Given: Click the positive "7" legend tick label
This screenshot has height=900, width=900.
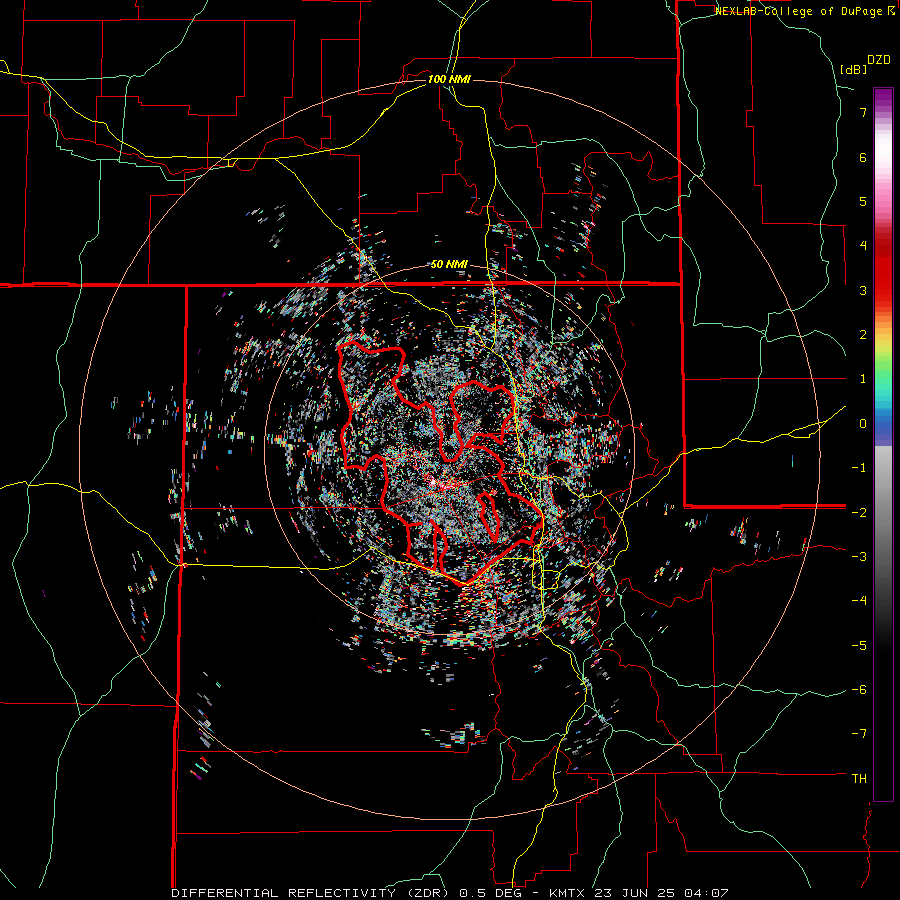Looking at the screenshot, I should tap(863, 112).
